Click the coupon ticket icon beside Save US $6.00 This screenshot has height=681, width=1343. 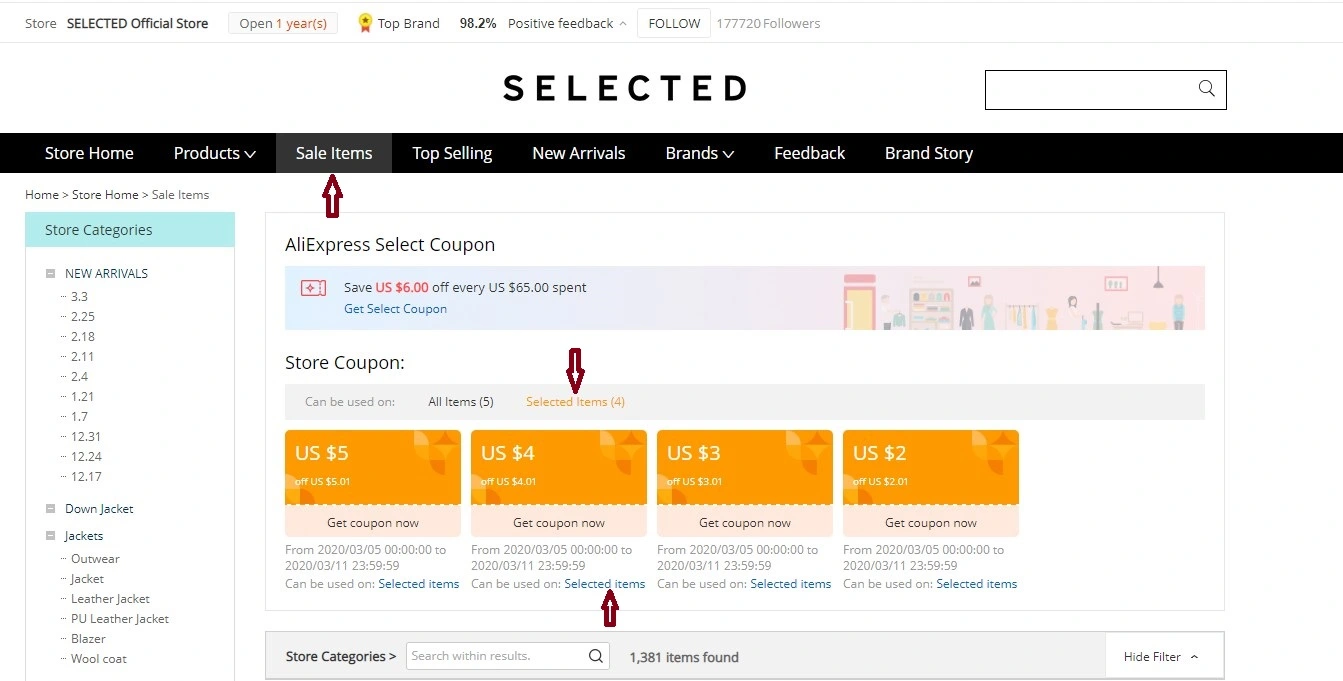click(x=313, y=288)
